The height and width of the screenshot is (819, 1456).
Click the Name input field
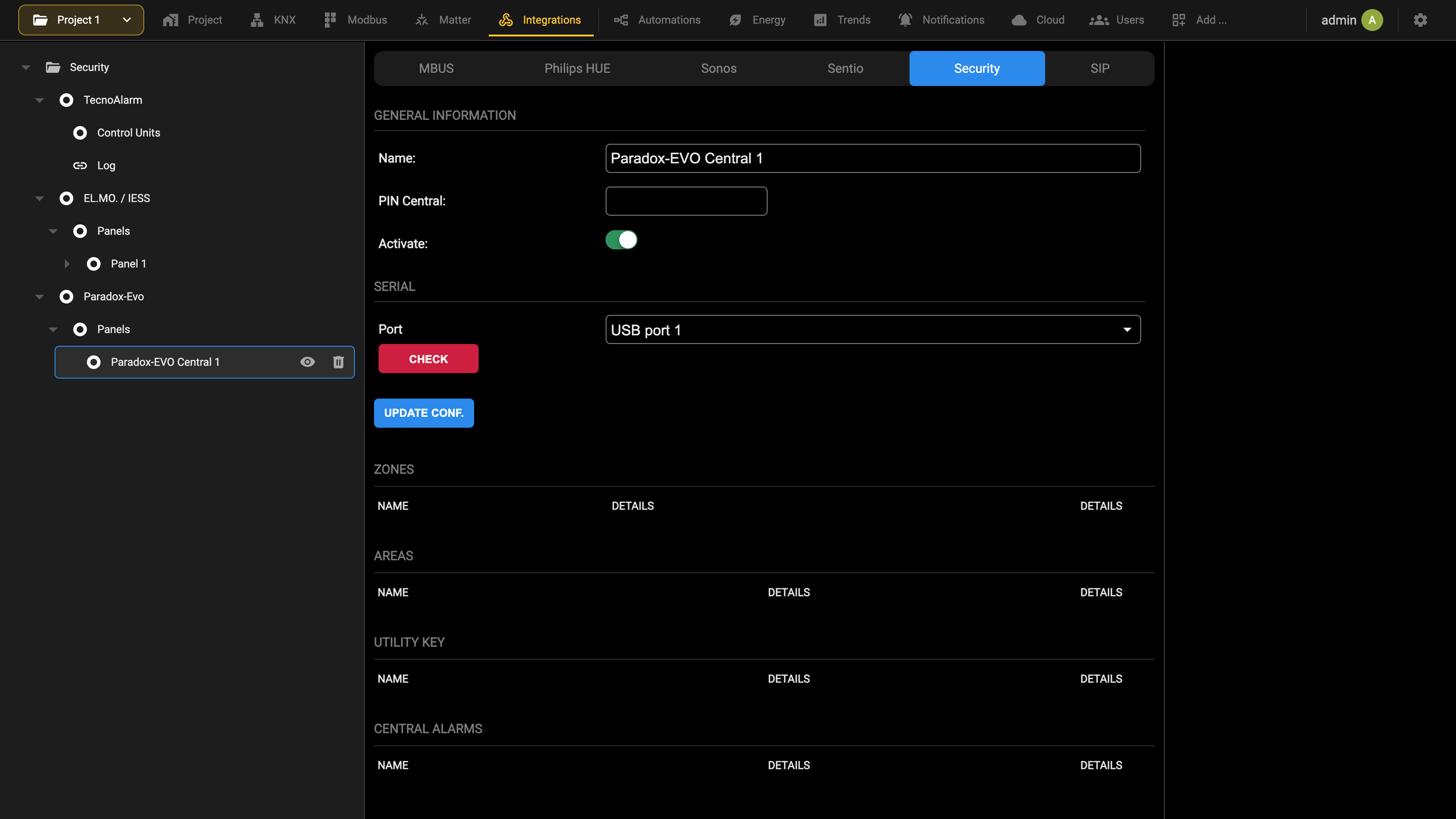[x=873, y=158]
